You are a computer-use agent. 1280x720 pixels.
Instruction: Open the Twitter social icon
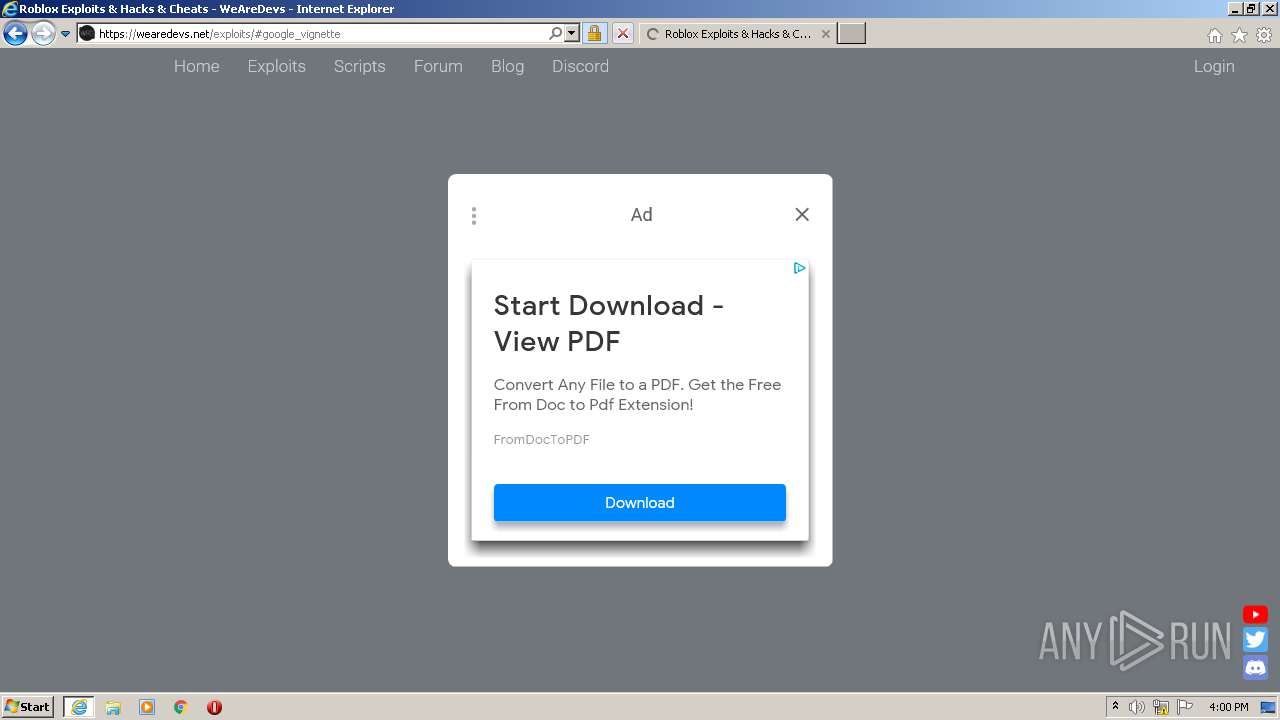point(1255,640)
